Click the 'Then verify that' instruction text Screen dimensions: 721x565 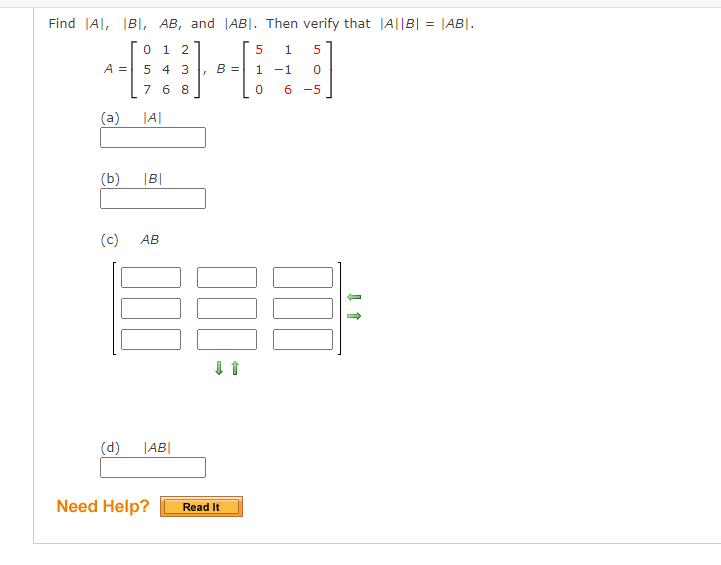tap(318, 23)
